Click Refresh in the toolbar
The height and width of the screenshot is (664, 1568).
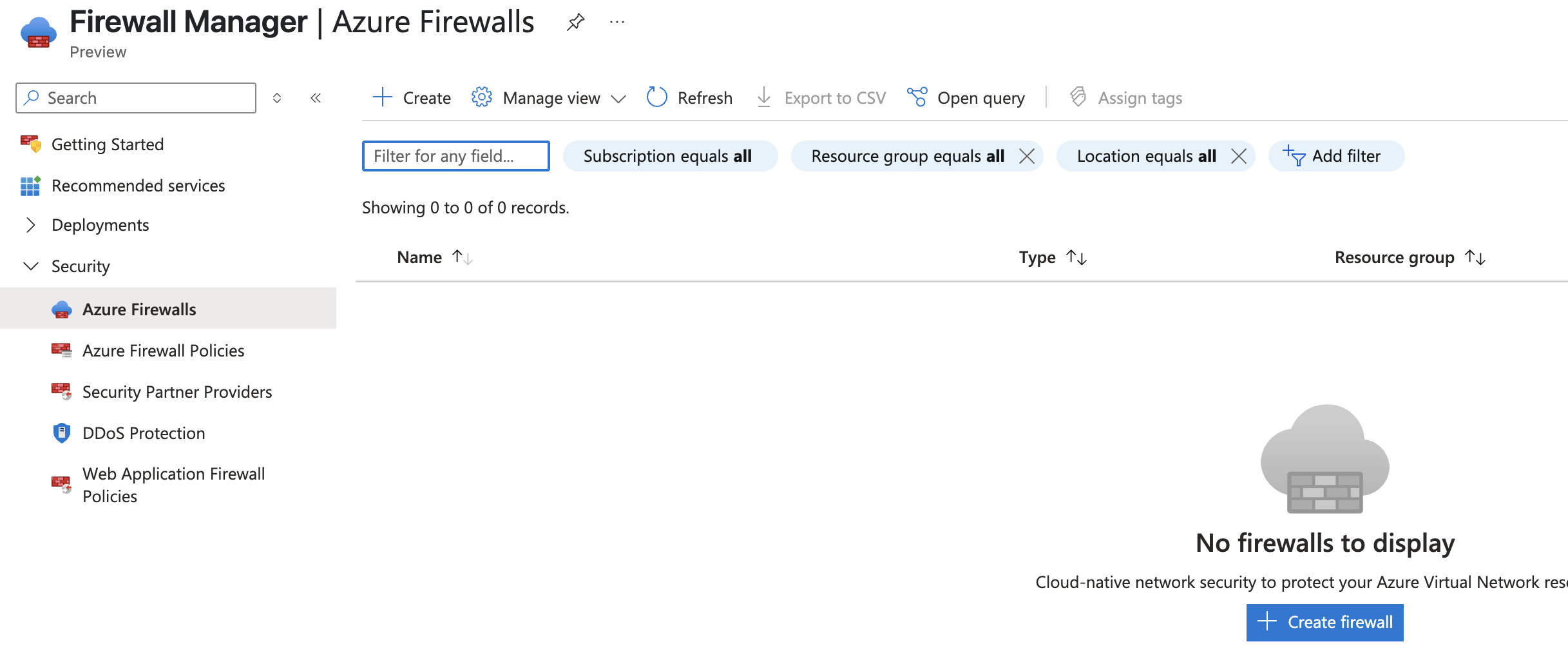tap(689, 97)
